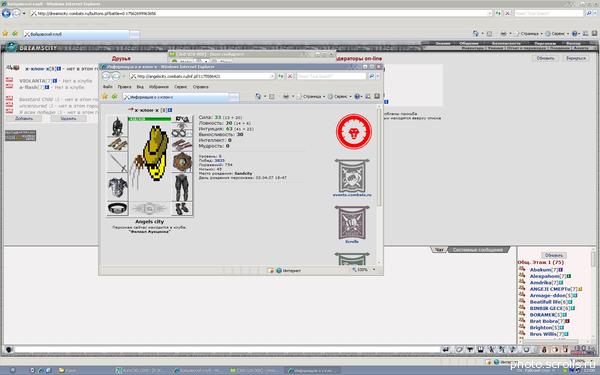600x375 pixels.
Task: Open the Файл menu in popup window
Action: [x=108, y=87]
